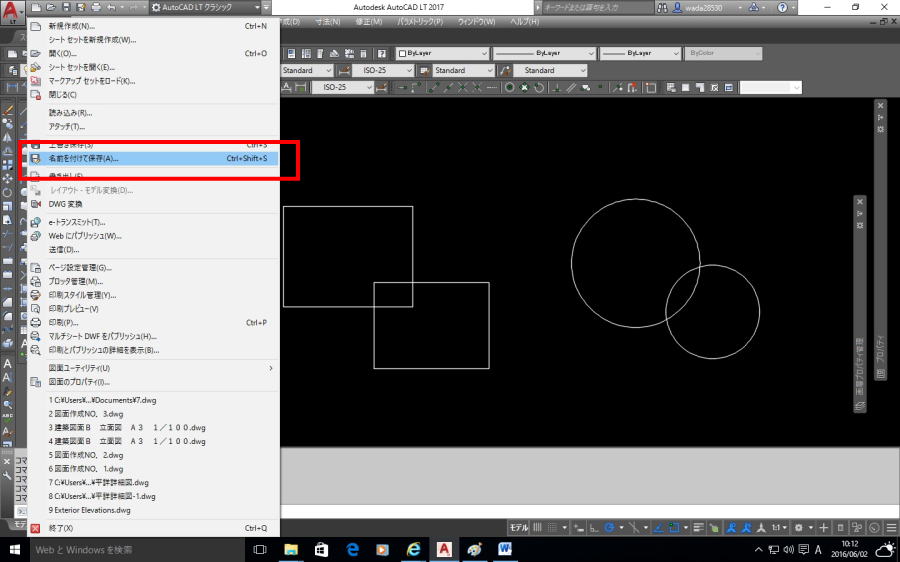This screenshot has width=900, height=562.
Task: Click the Windows Start button
Action: (14, 549)
